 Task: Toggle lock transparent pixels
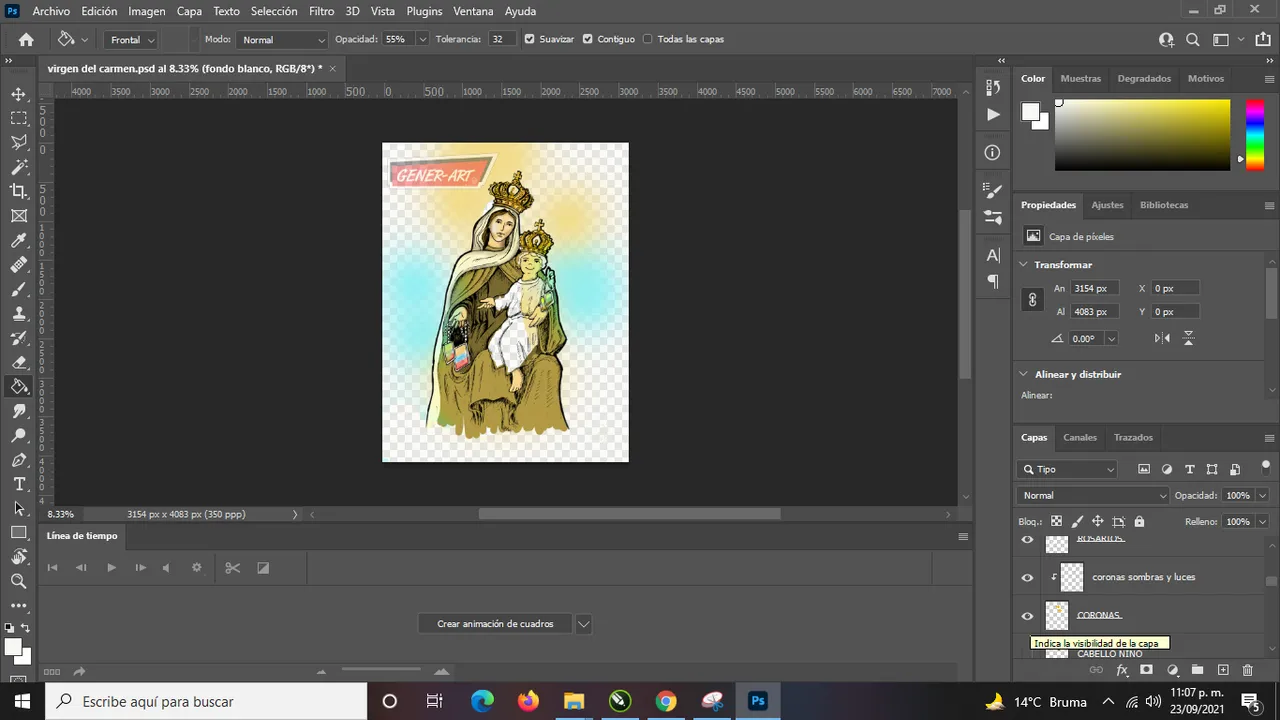point(1056,521)
